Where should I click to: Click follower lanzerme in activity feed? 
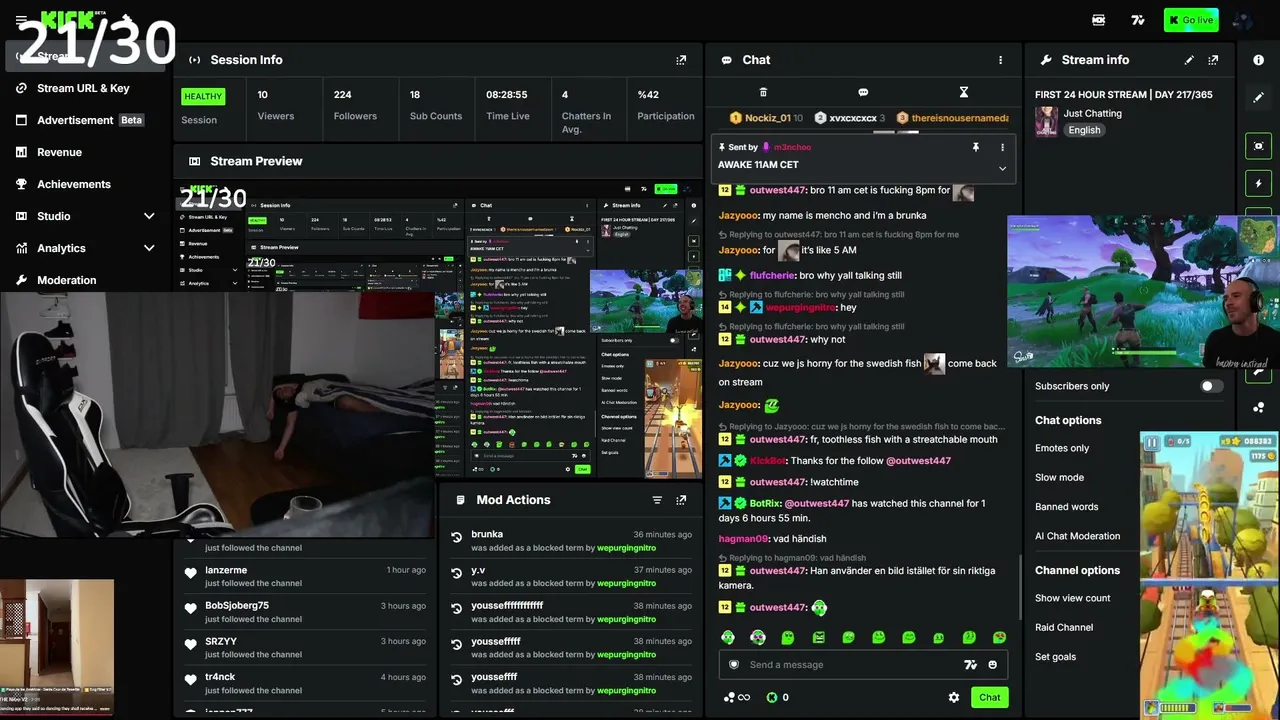click(226, 570)
